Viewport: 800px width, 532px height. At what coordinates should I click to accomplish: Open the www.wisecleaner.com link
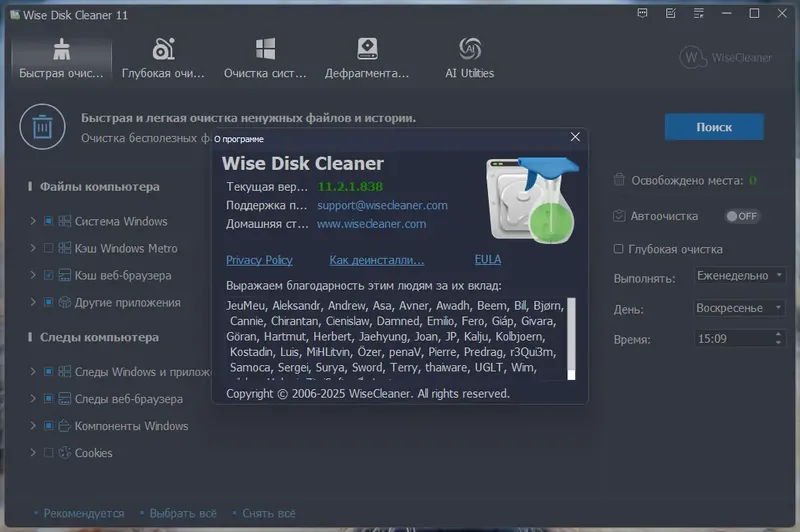click(x=371, y=224)
